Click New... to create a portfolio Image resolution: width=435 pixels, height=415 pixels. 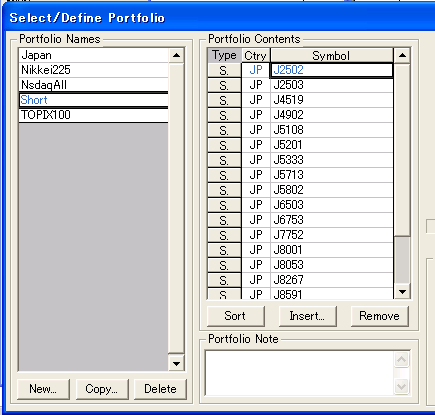(x=43, y=389)
